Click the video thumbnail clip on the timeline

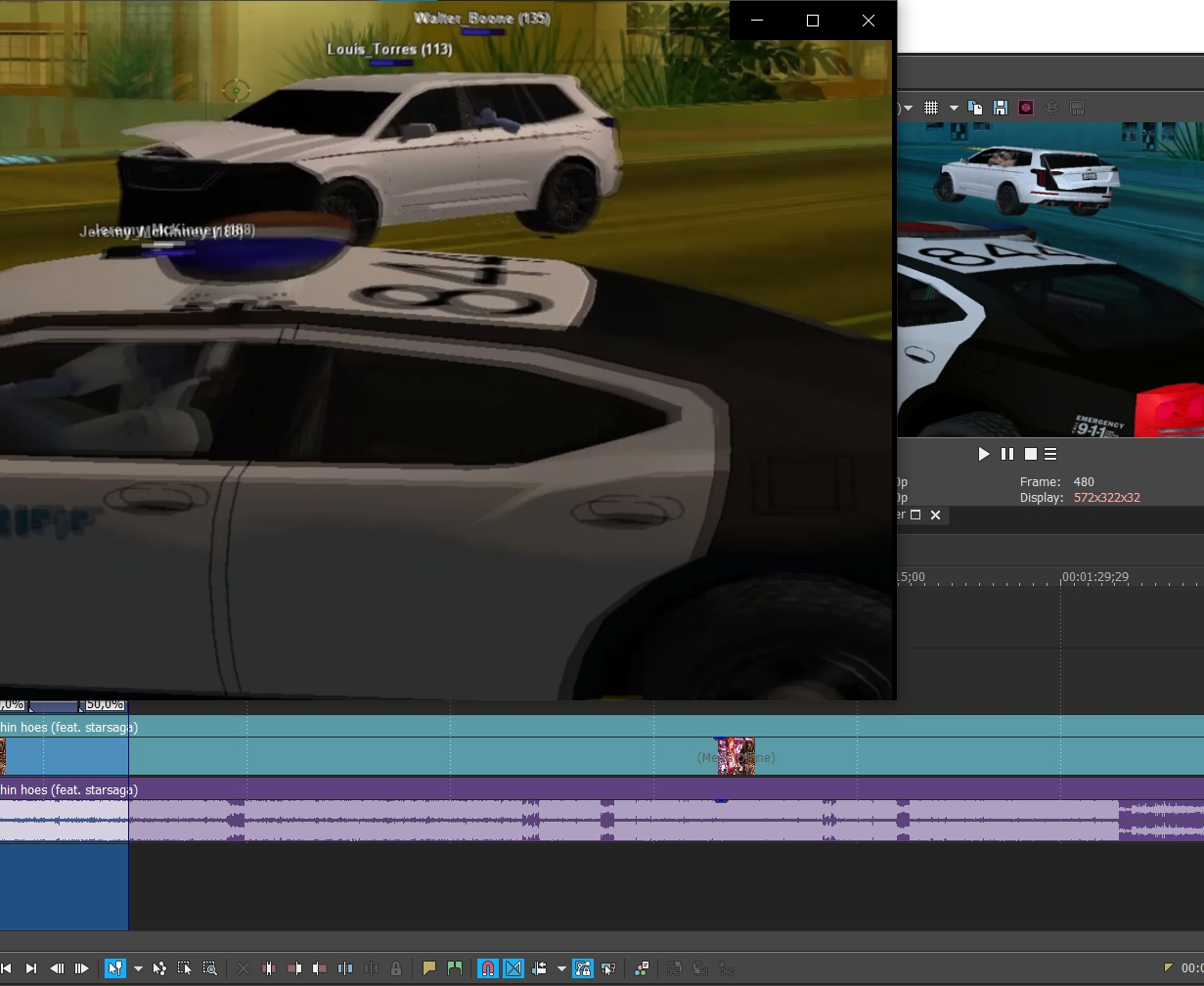click(x=736, y=757)
